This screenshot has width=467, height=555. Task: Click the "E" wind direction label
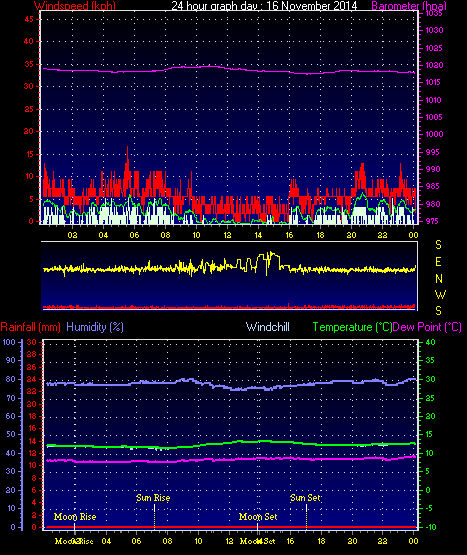coord(438,262)
